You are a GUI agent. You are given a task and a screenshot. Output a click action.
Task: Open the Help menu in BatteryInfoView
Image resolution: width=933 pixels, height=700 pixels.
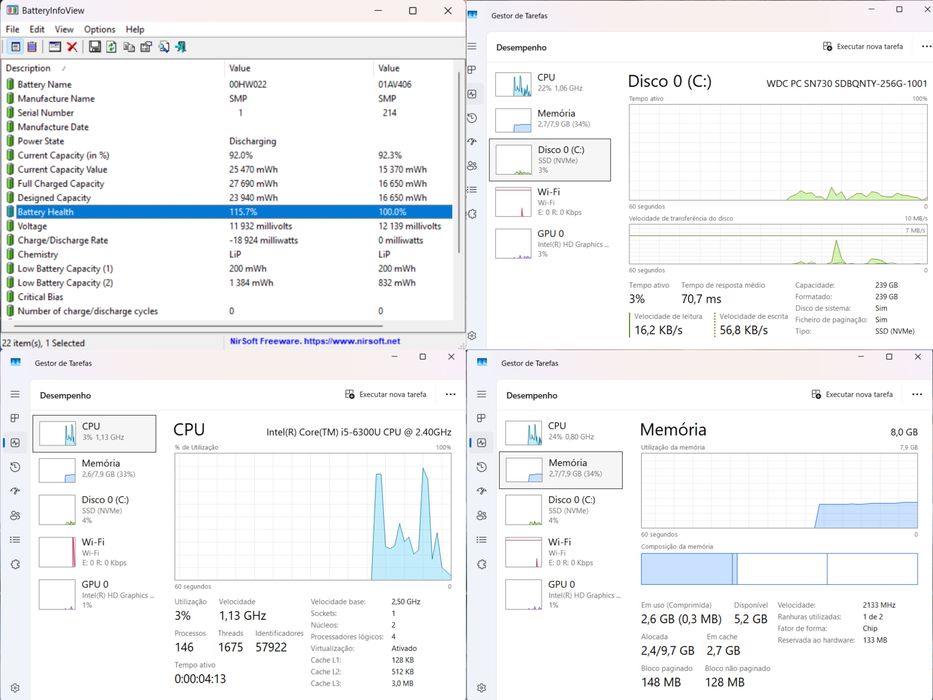click(x=134, y=29)
